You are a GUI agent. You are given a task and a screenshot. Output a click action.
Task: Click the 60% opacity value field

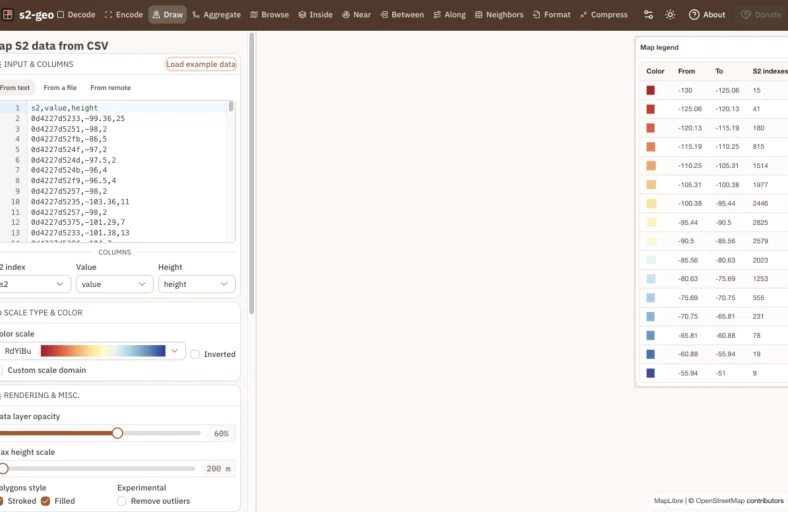221,433
